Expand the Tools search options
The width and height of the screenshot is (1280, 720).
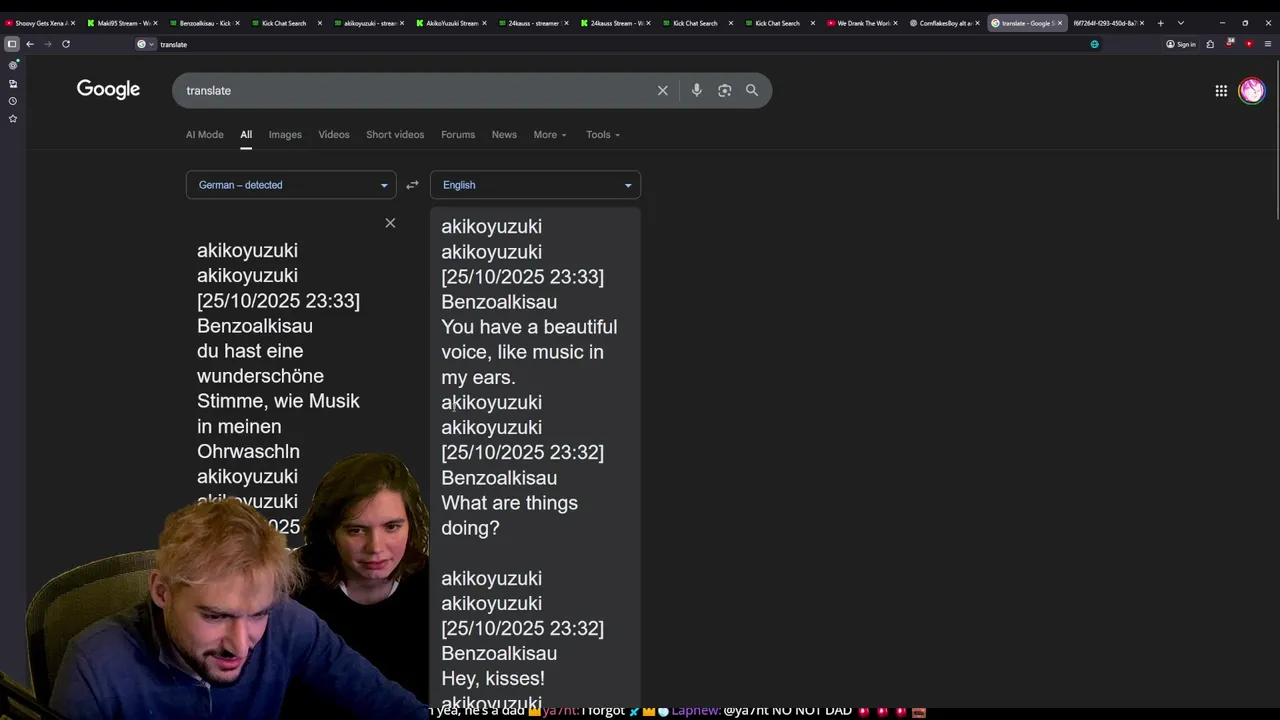pyautogui.click(x=603, y=135)
